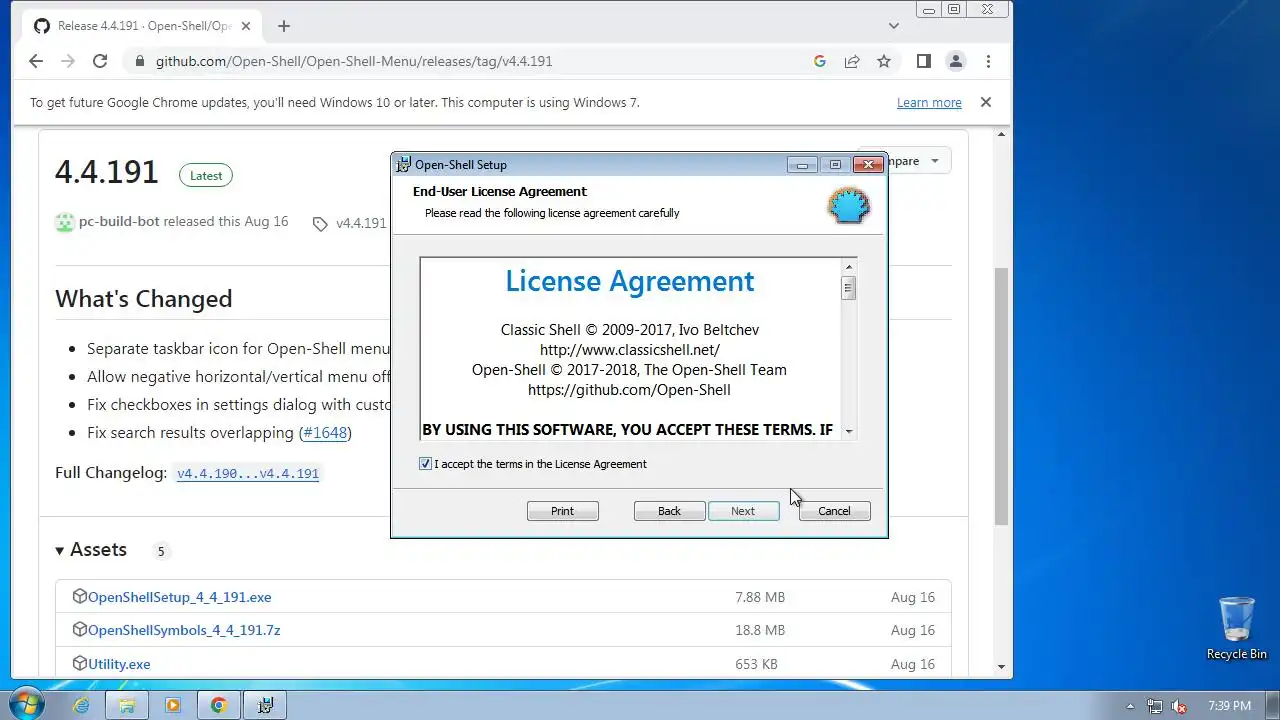This screenshot has height=720, width=1280.
Task: Collapse the Assets section
Action: click(x=91, y=550)
